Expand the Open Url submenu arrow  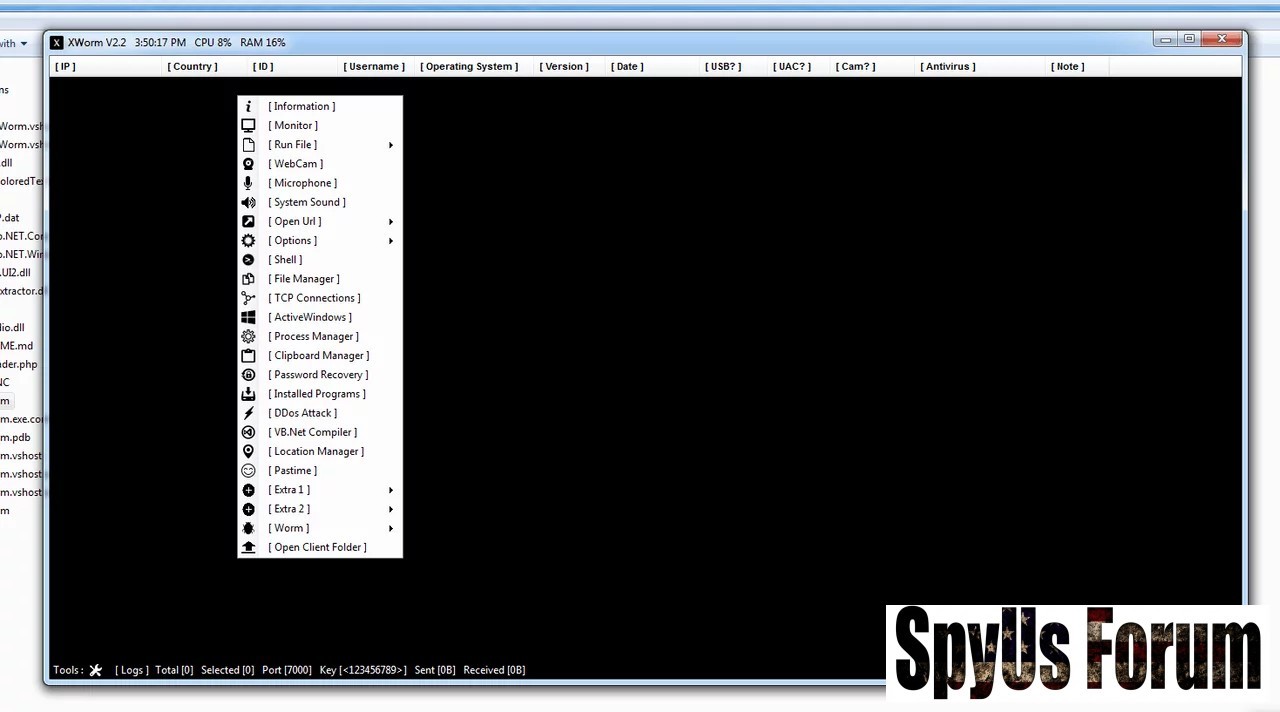390,222
